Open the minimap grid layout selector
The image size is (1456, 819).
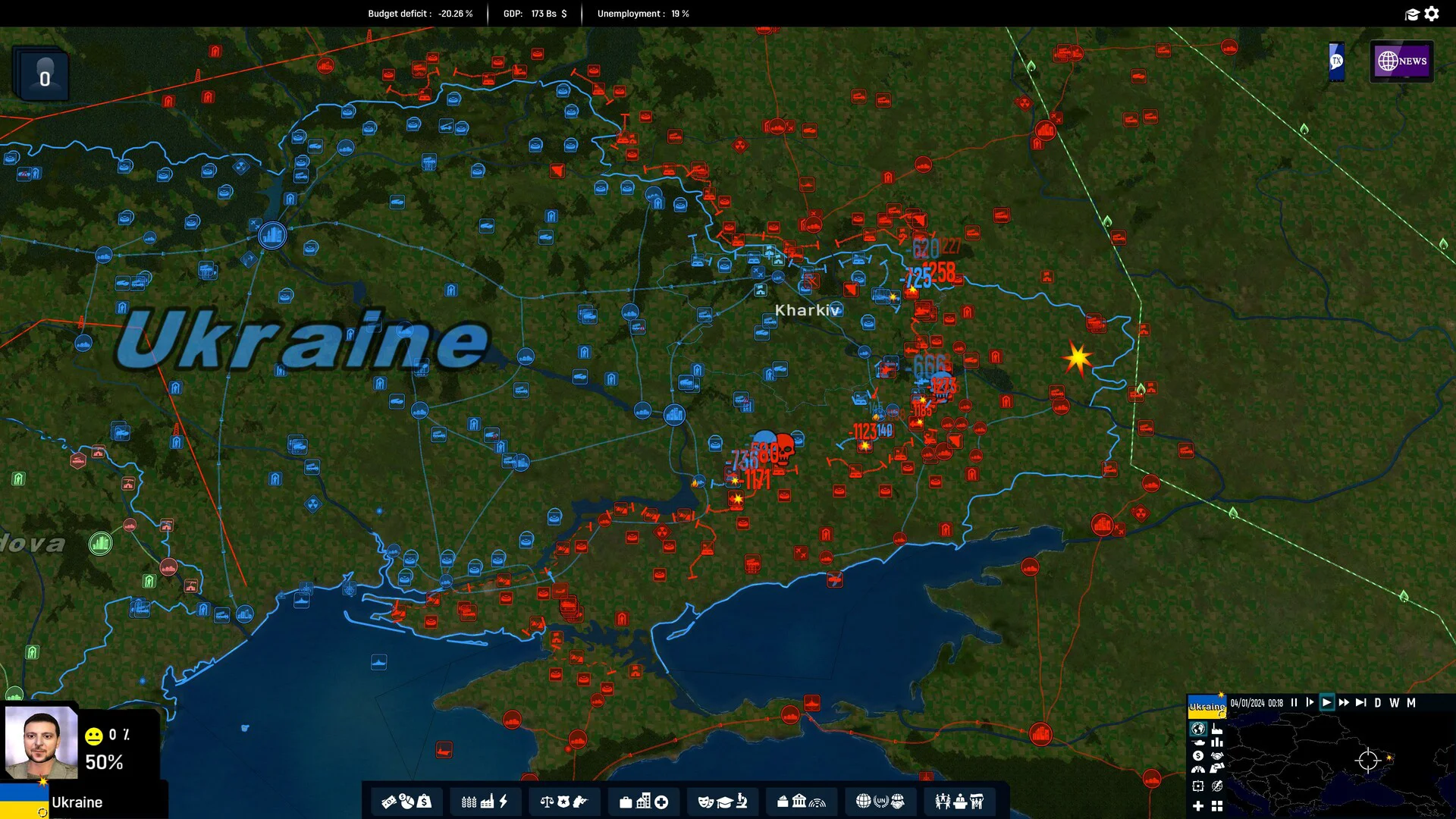pos(1217,807)
